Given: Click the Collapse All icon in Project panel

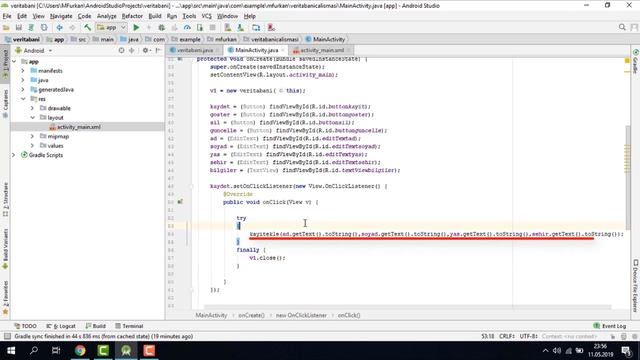Looking at the screenshot, I should pyautogui.click(x=131, y=51).
